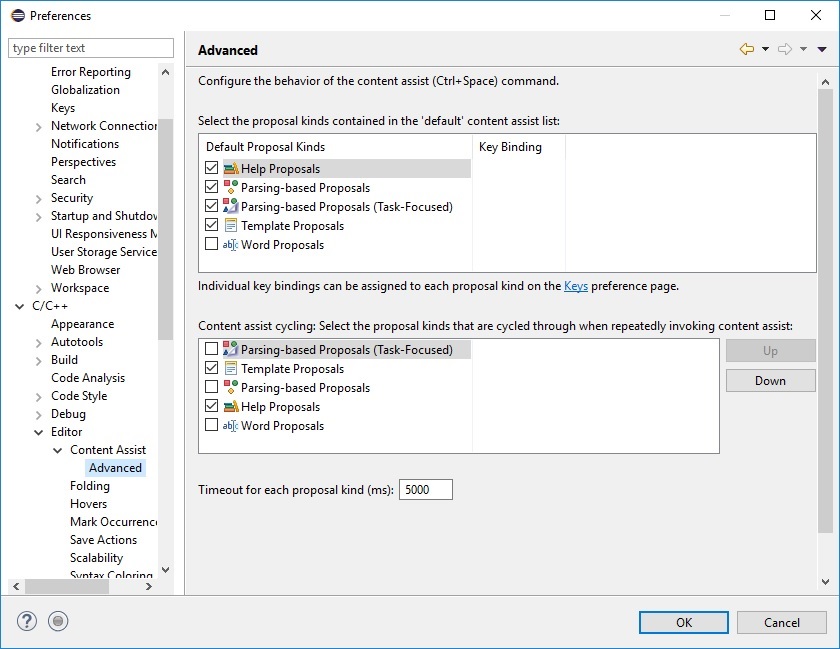Enable Word Proposals checkbox in default list
This screenshot has width=840, height=649.
[211, 245]
